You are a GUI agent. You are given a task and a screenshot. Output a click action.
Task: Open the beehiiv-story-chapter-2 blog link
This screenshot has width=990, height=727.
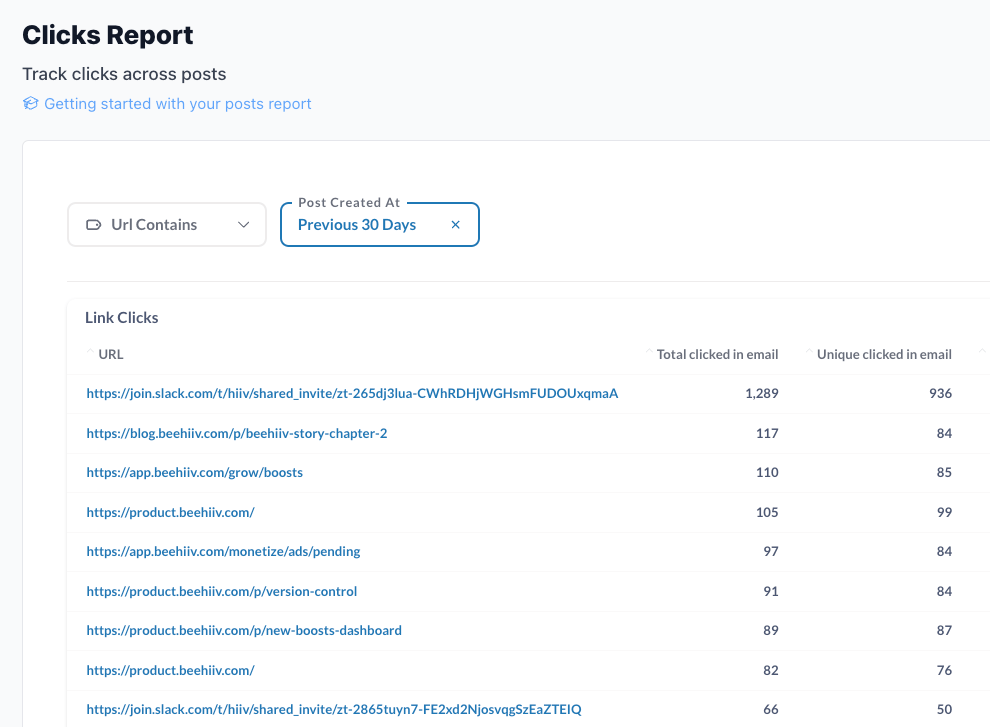(237, 433)
